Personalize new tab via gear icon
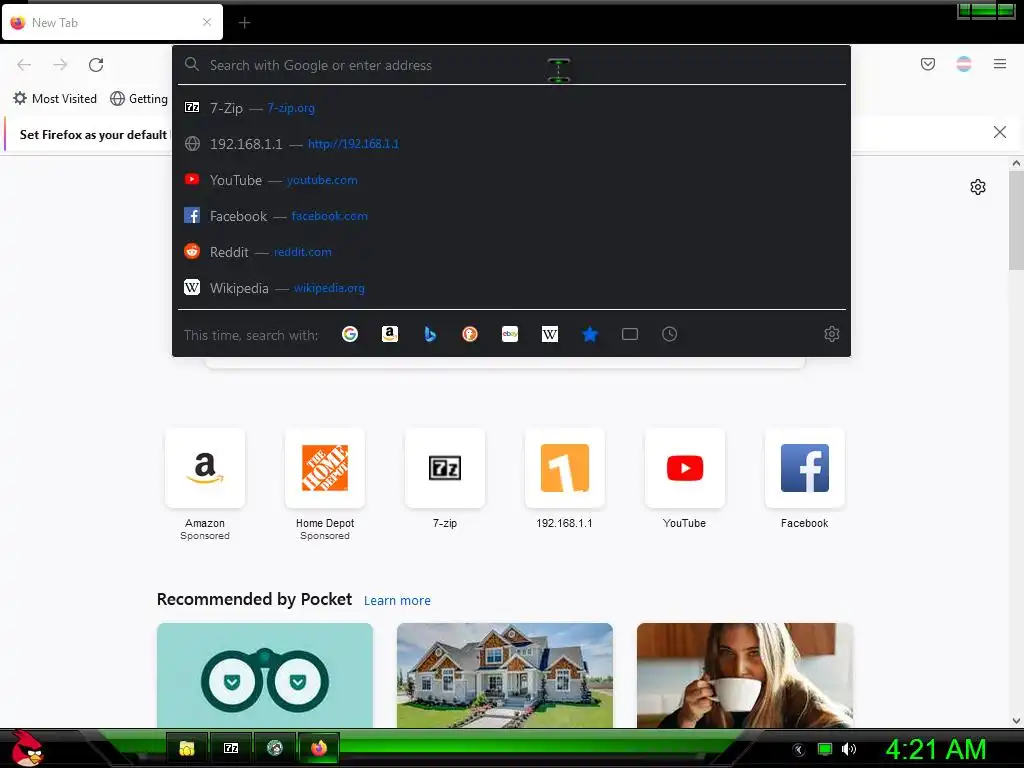The height and width of the screenshot is (768, 1024). tap(978, 187)
